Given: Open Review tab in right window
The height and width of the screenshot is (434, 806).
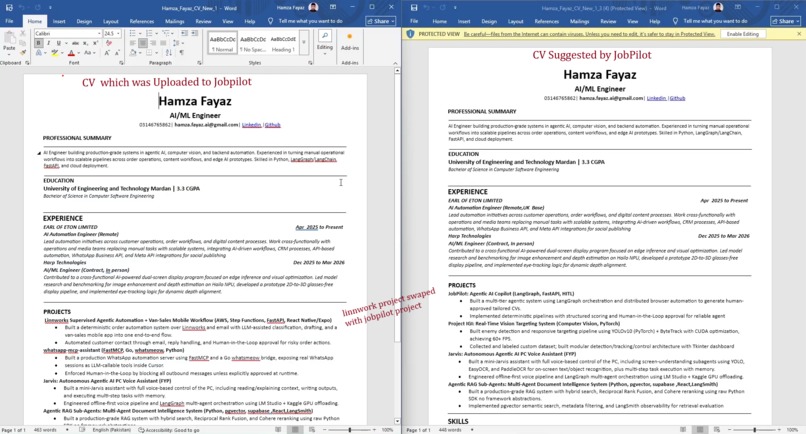Looking at the screenshot, I should [608, 21].
